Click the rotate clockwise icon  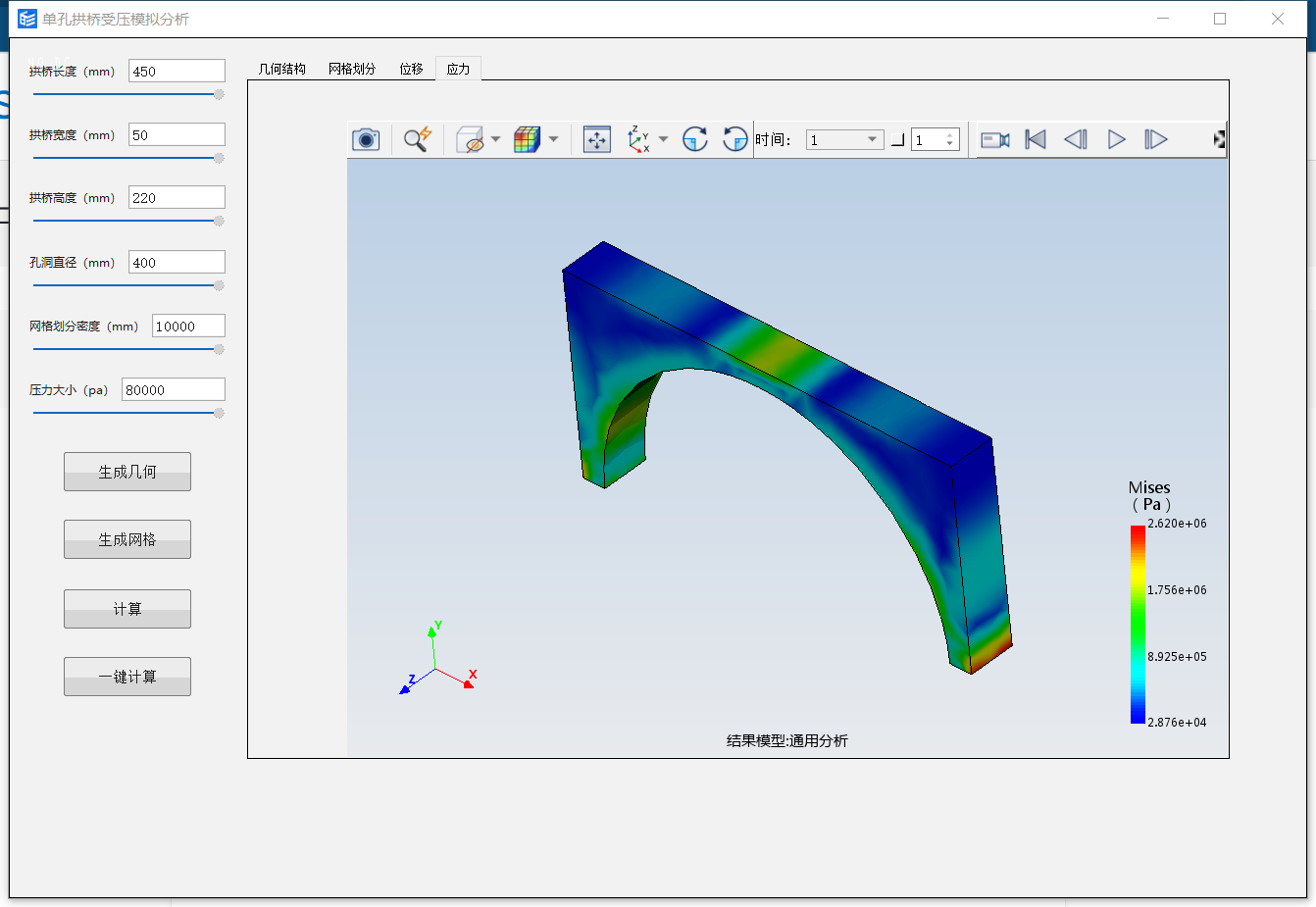tap(695, 139)
